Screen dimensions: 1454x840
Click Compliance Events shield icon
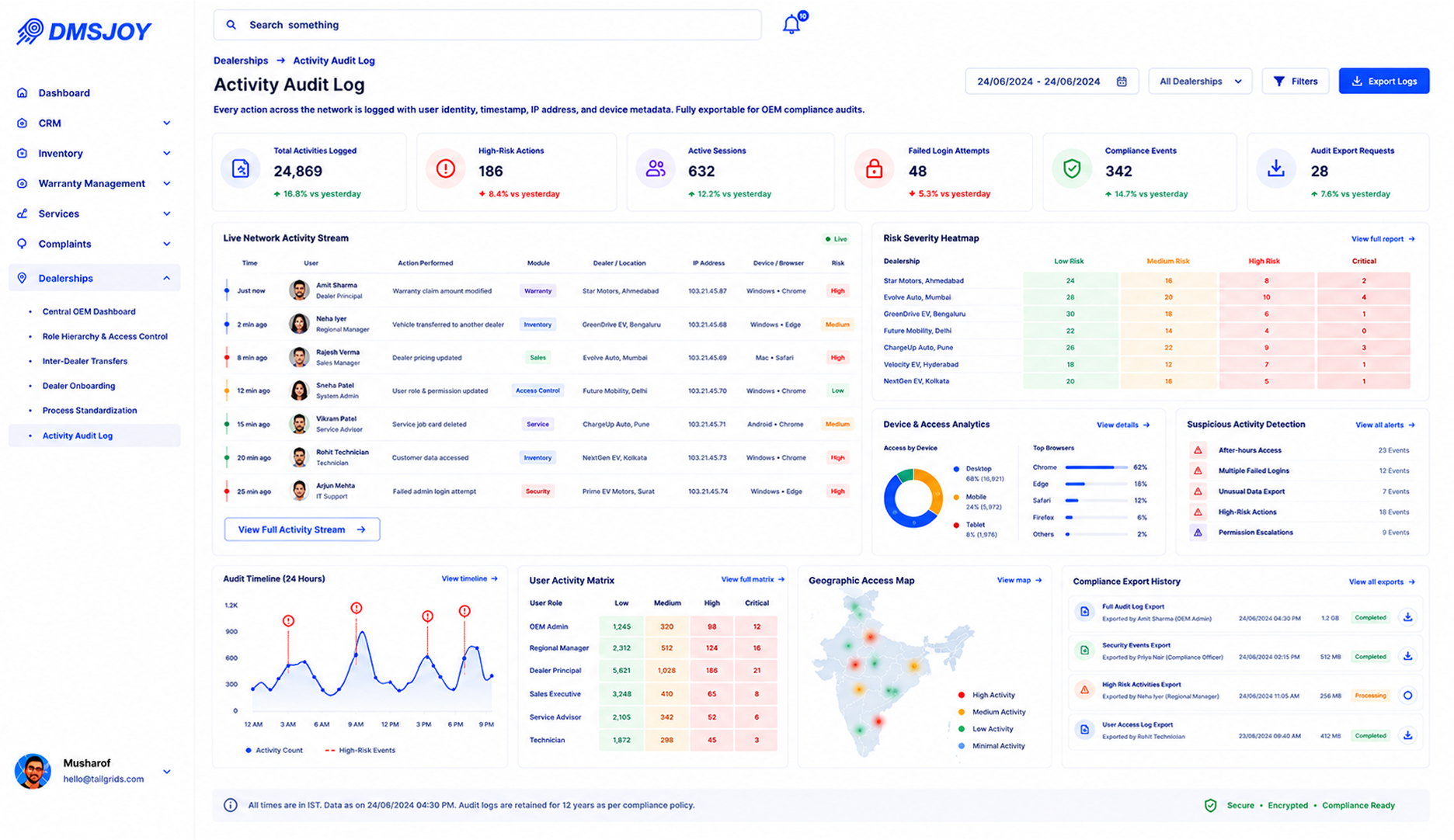point(1071,168)
